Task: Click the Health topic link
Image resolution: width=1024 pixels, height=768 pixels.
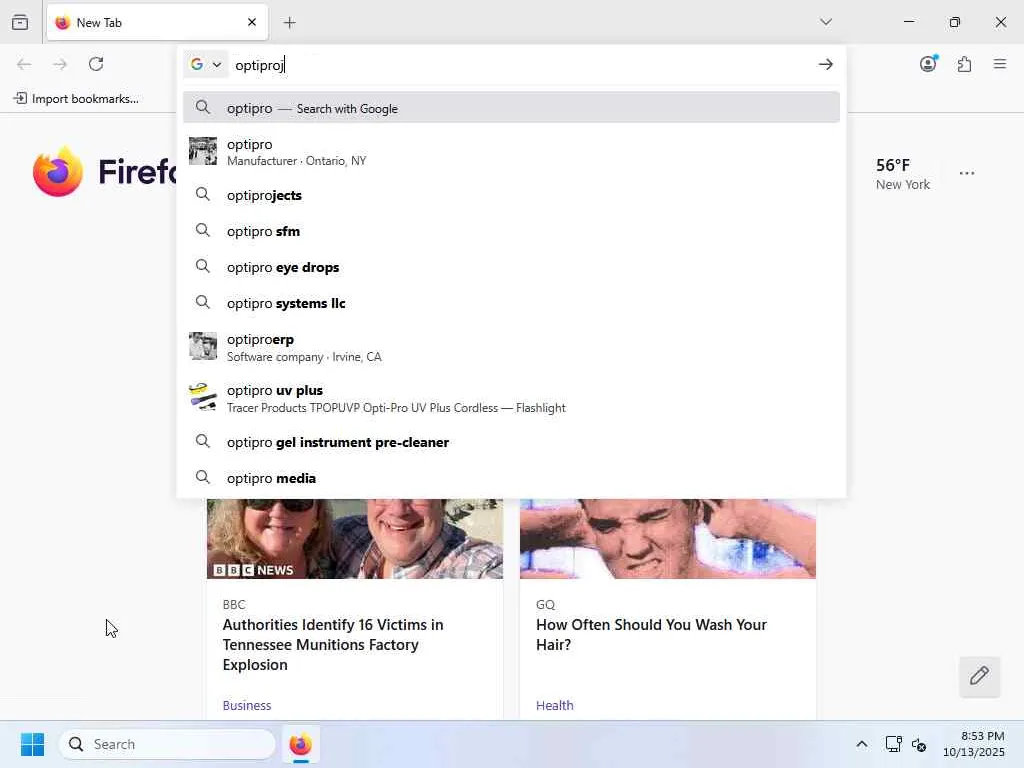Action: pyautogui.click(x=554, y=705)
